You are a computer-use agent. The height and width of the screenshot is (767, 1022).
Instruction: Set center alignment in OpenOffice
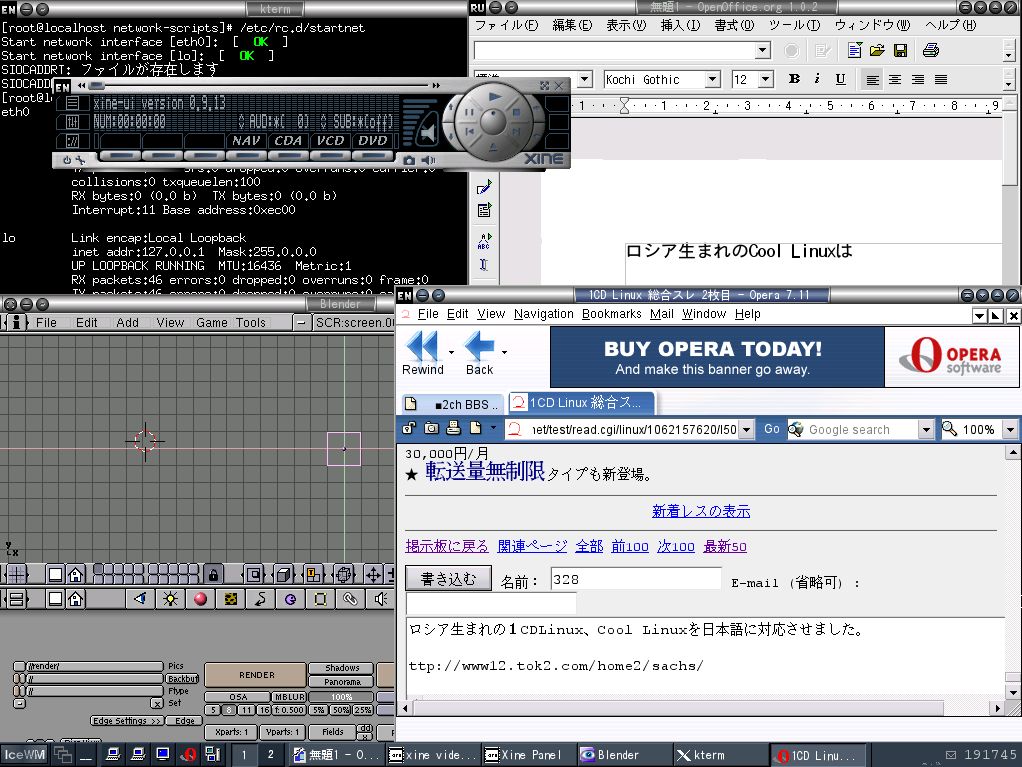click(895, 80)
